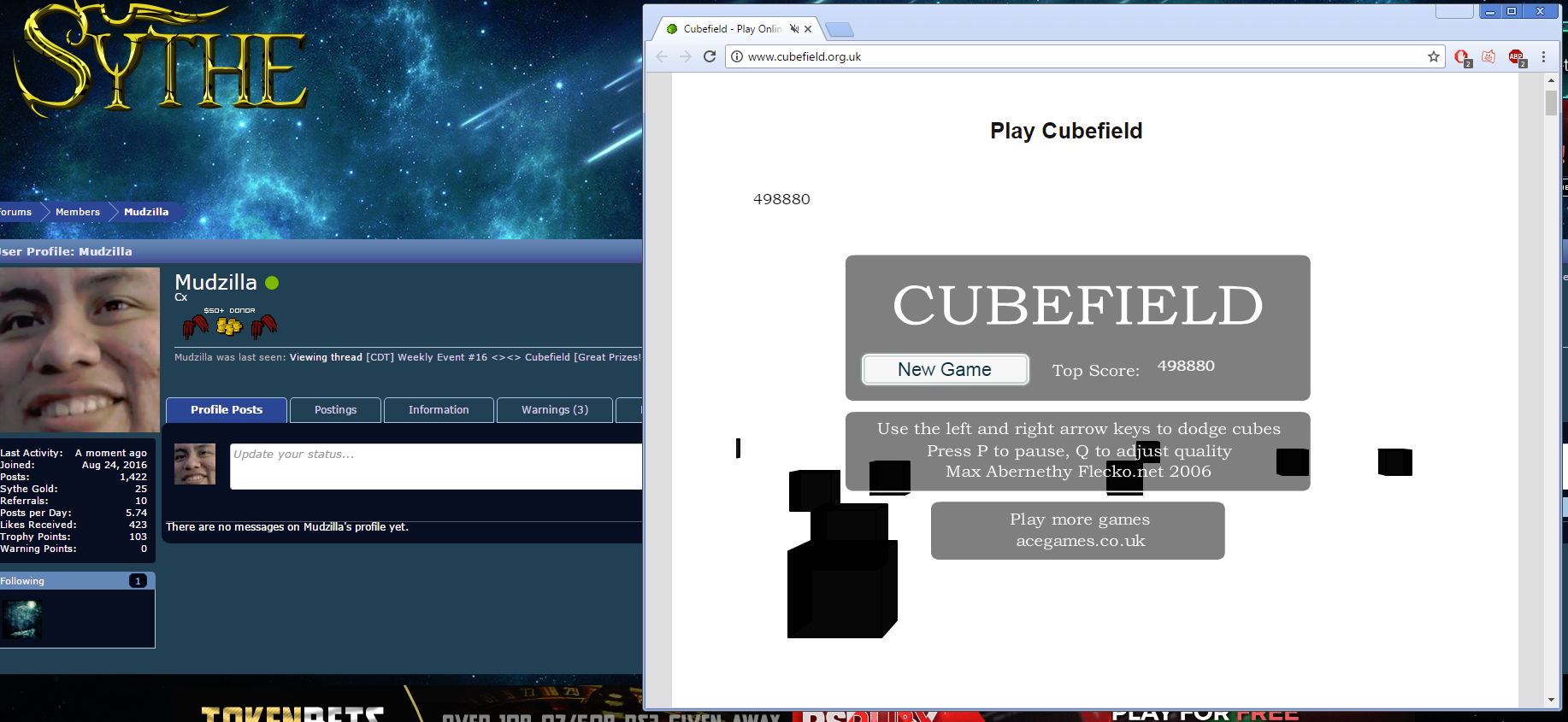Screen dimensions: 1568x722
Task: Click the Posts count 1,422
Action: pyautogui.click(x=133, y=477)
